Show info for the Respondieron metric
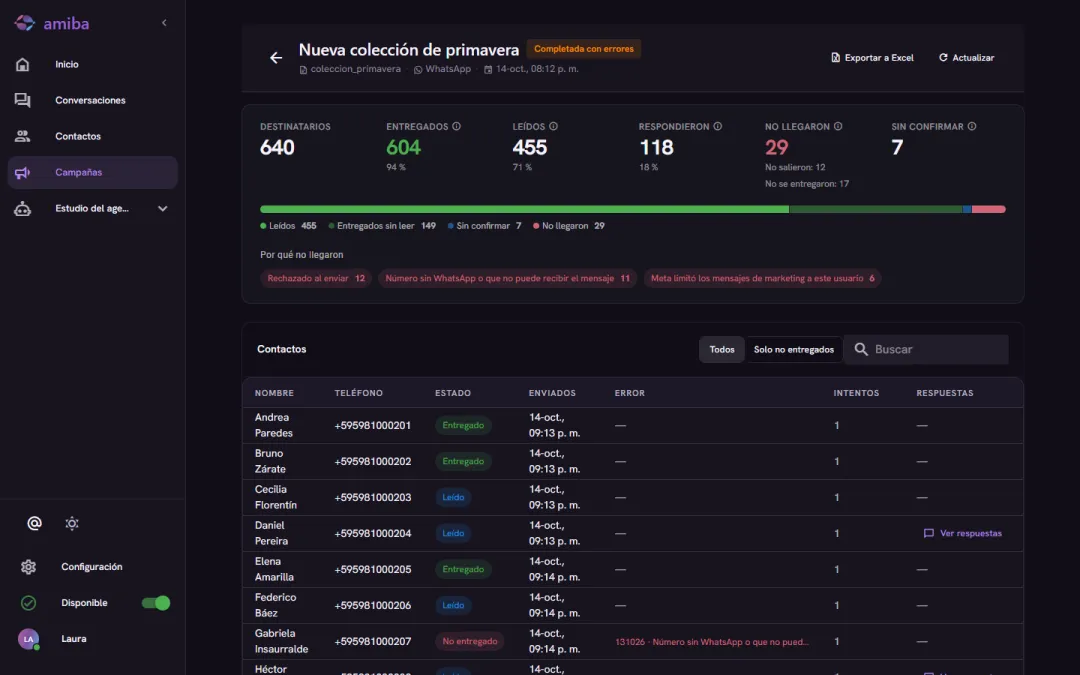Image resolution: width=1080 pixels, height=675 pixels. [x=718, y=127]
